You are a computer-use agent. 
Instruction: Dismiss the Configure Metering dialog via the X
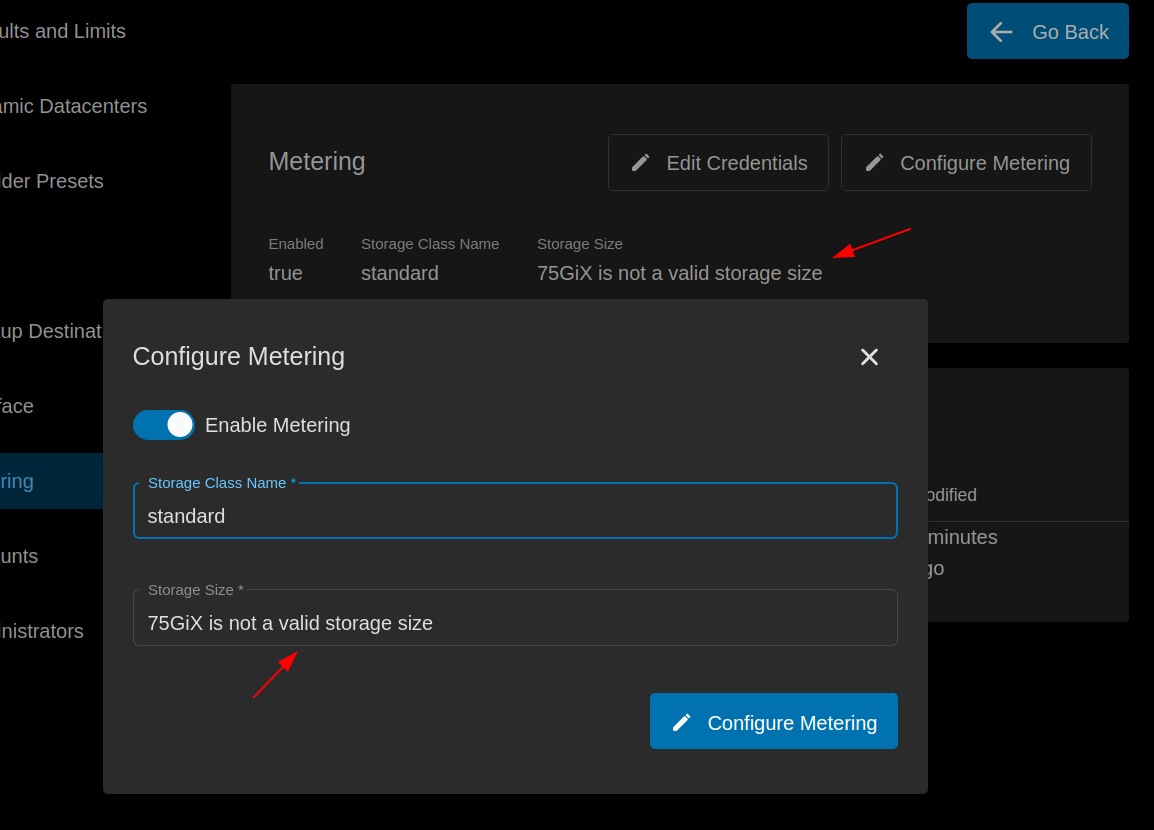(869, 357)
